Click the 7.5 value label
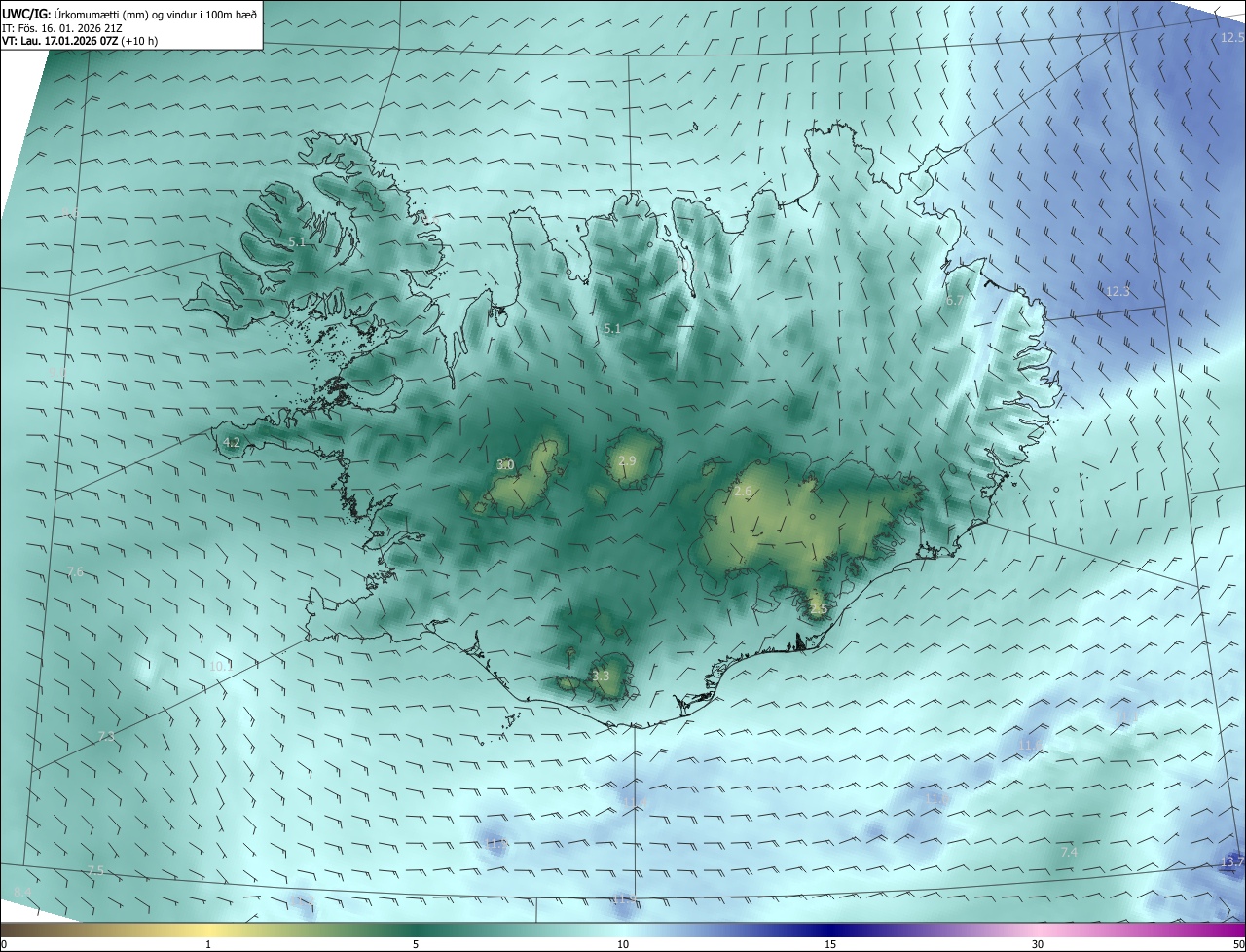 94,870
